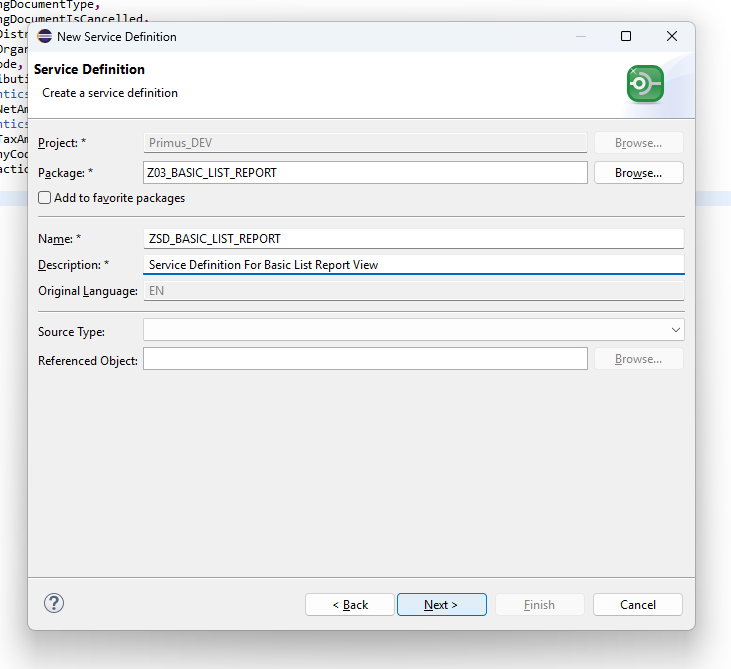Maximize the New Service Definition dialog
Image resolution: width=731 pixels, height=669 pixels.
click(x=626, y=36)
